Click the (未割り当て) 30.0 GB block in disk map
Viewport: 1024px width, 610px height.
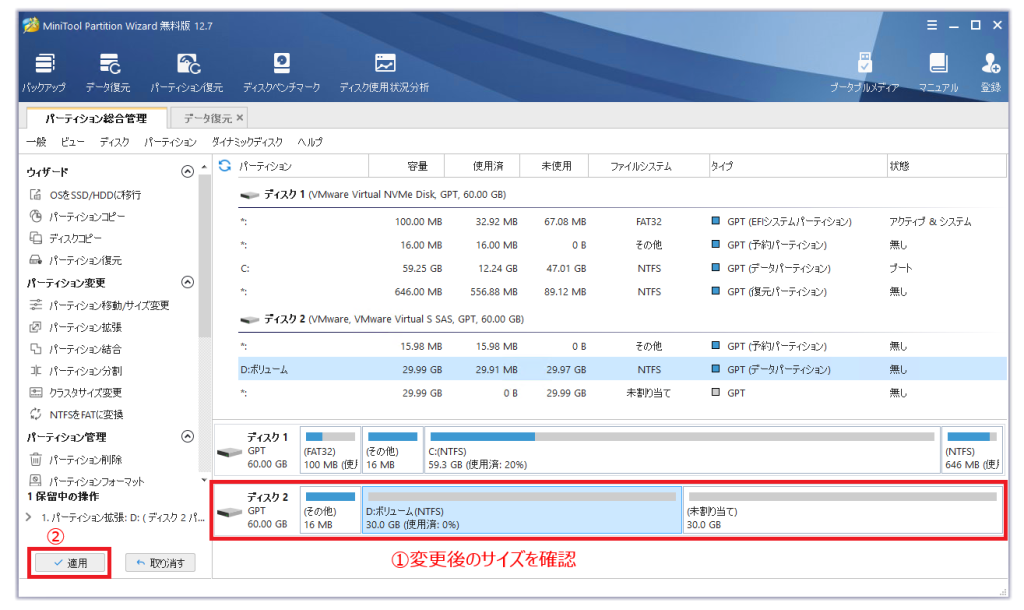[x=842, y=510]
